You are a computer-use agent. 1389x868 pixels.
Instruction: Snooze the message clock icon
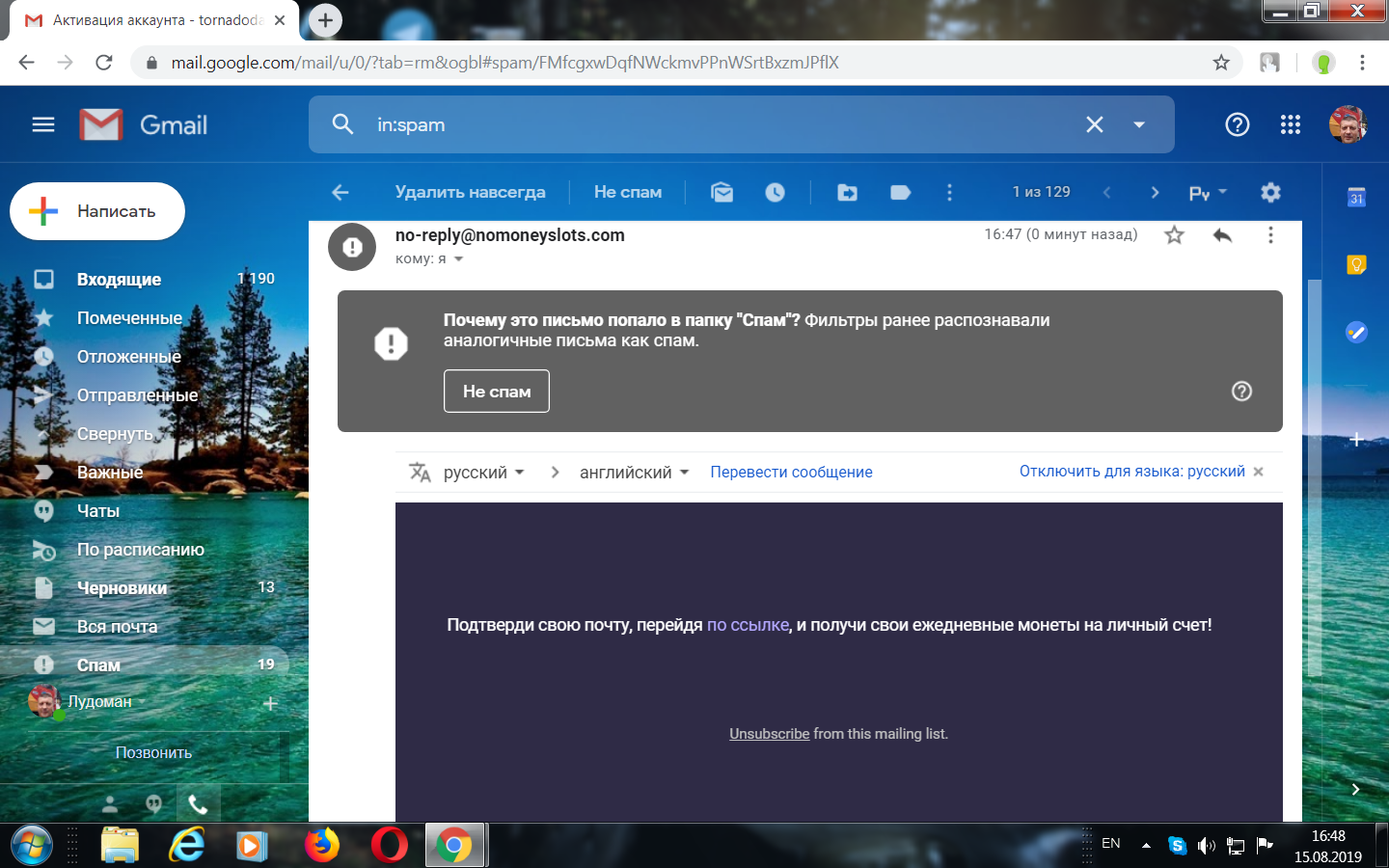[x=775, y=192]
